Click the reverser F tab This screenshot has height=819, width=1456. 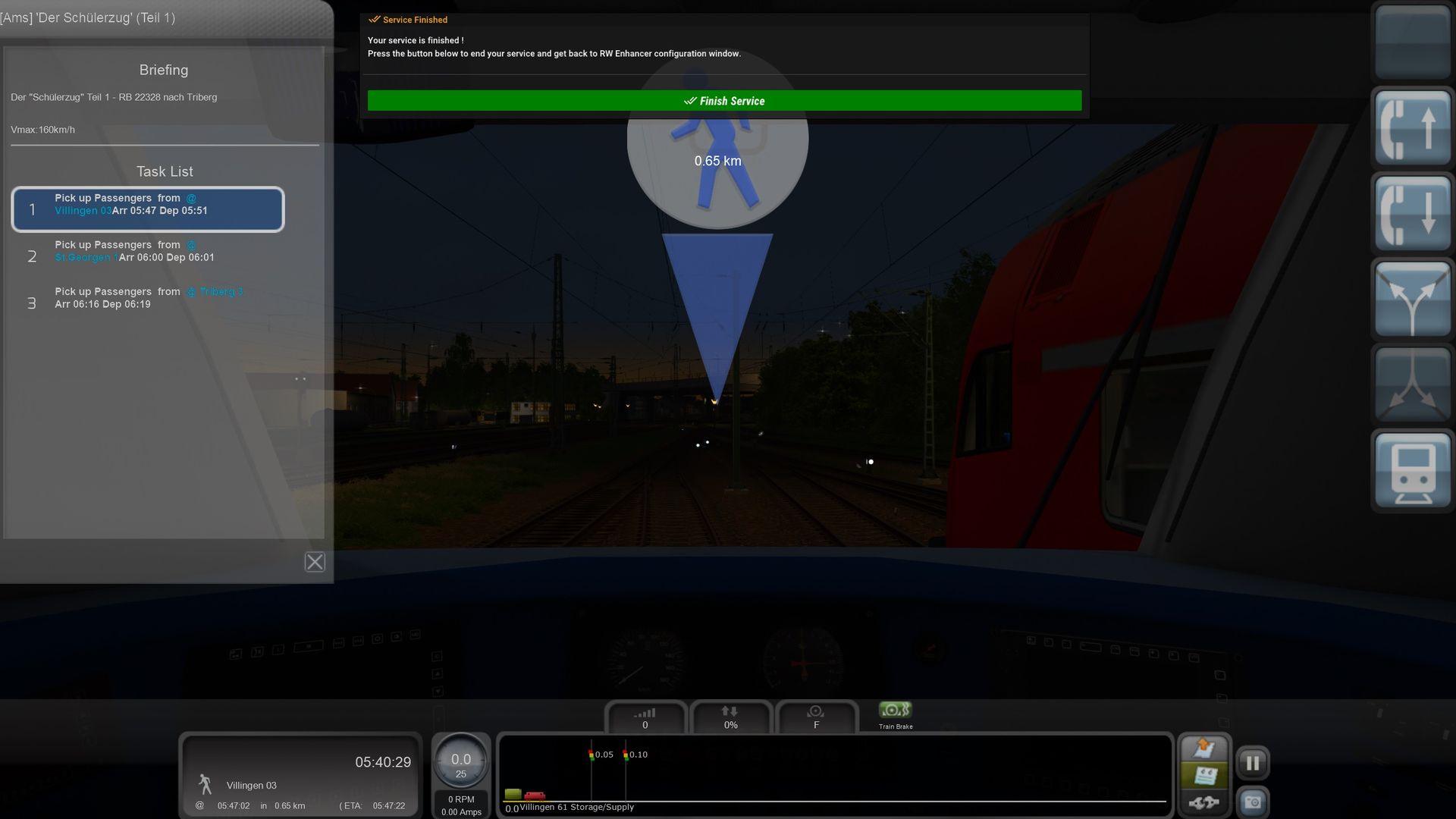point(816,717)
